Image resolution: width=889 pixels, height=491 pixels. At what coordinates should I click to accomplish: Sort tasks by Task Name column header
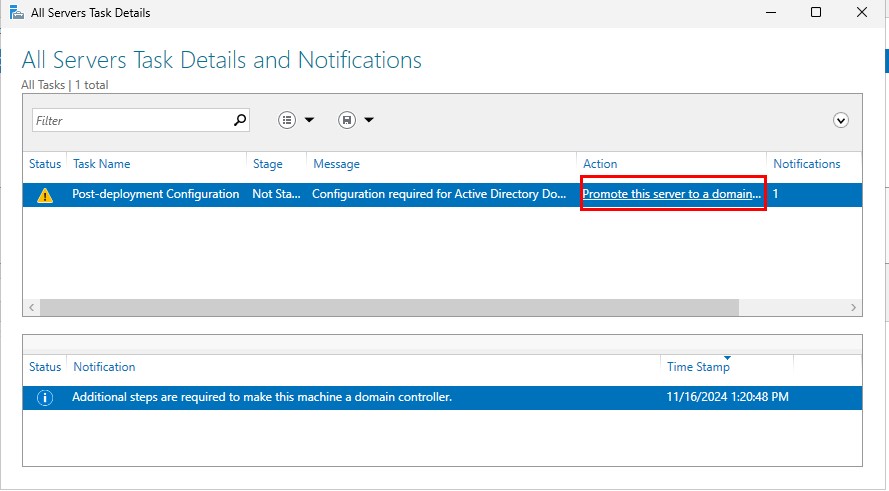tap(102, 164)
